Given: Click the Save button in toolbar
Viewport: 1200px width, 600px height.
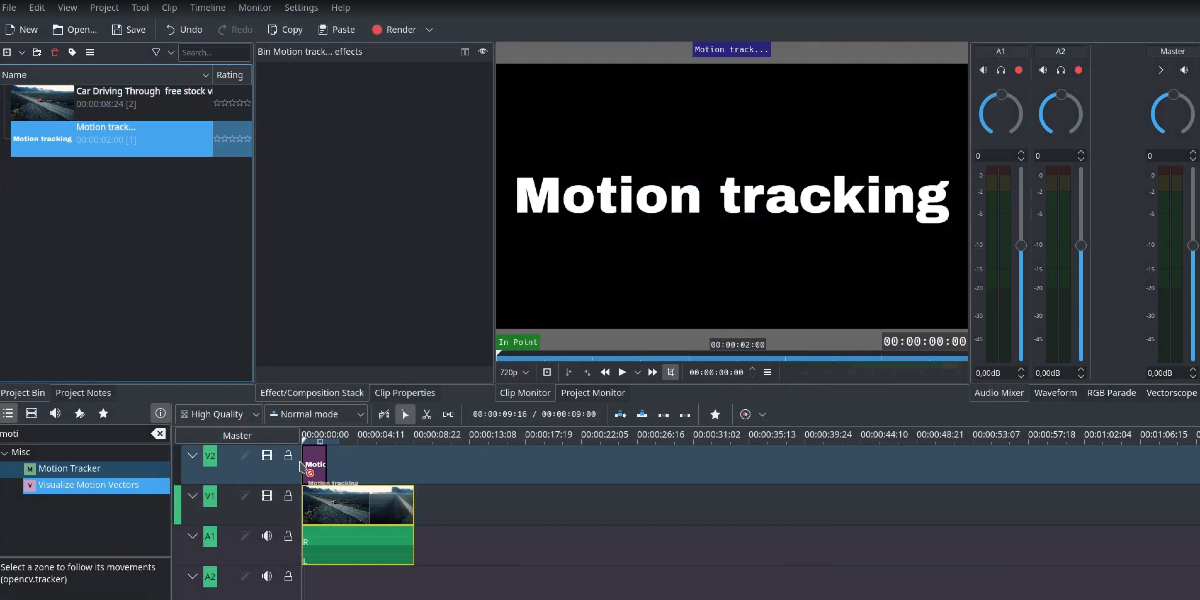Looking at the screenshot, I should pyautogui.click(x=128, y=30).
